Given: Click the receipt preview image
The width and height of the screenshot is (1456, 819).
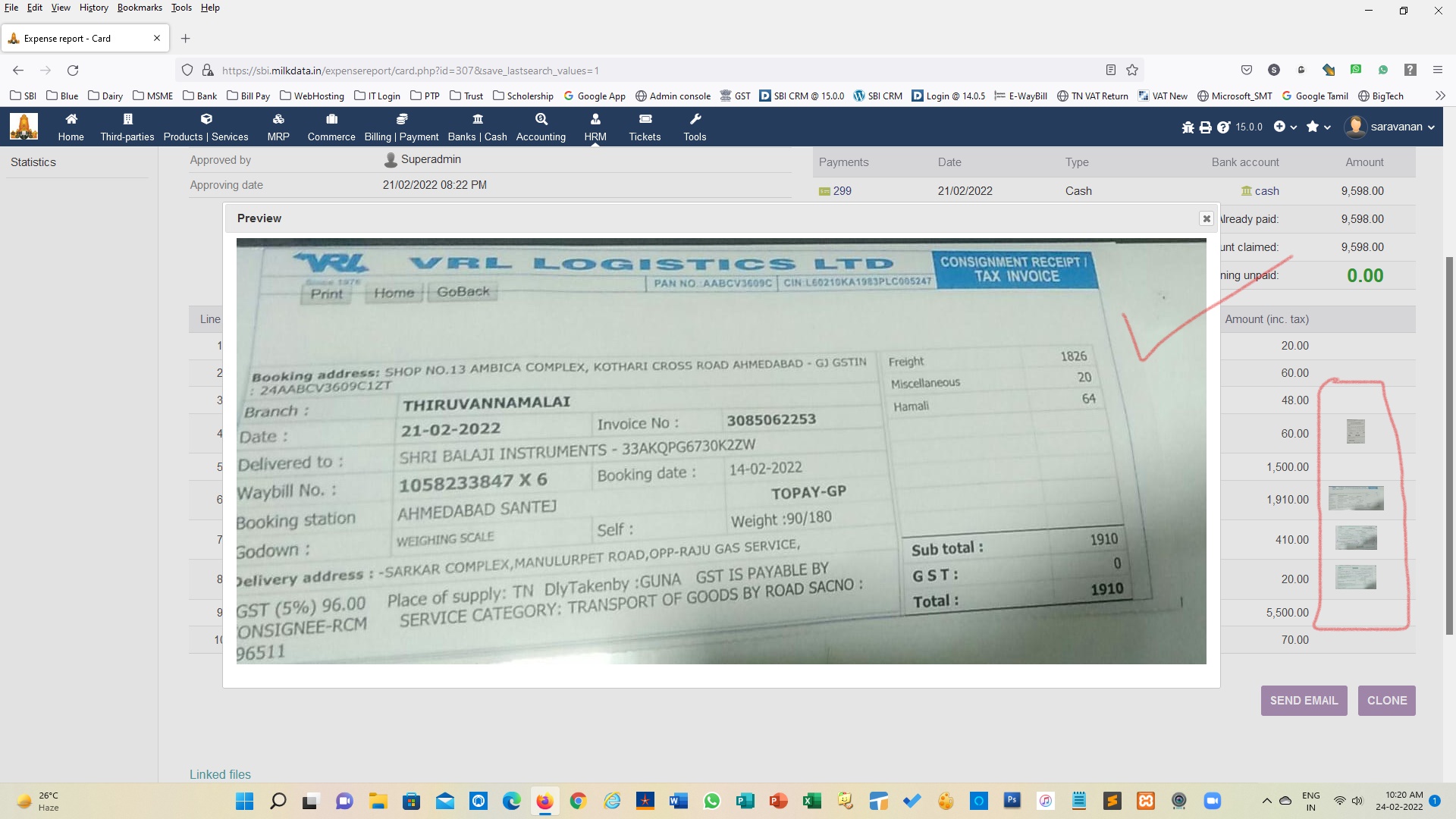Looking at the screenshot, I should (x=721, y=451).
